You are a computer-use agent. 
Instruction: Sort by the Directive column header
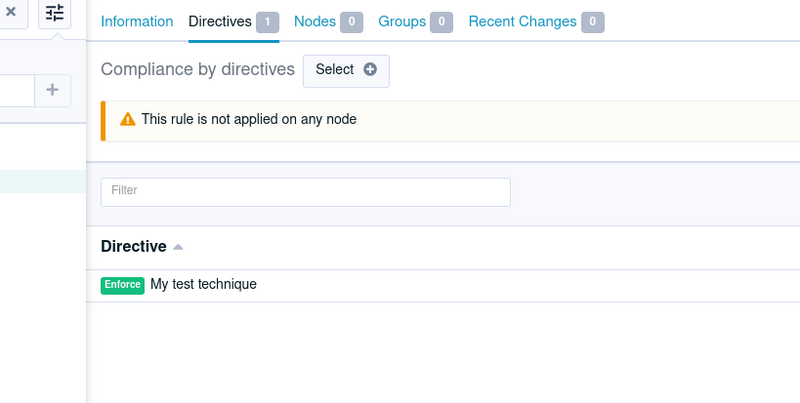click(x=134, y=246)
